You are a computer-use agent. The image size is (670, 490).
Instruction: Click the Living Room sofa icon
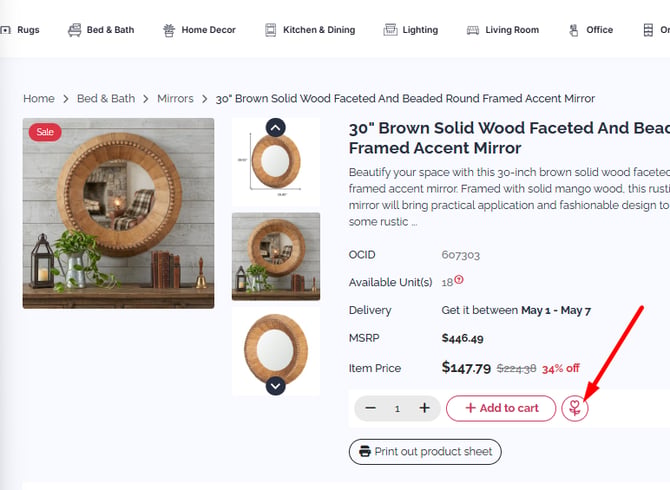click(x=473, y=30)
